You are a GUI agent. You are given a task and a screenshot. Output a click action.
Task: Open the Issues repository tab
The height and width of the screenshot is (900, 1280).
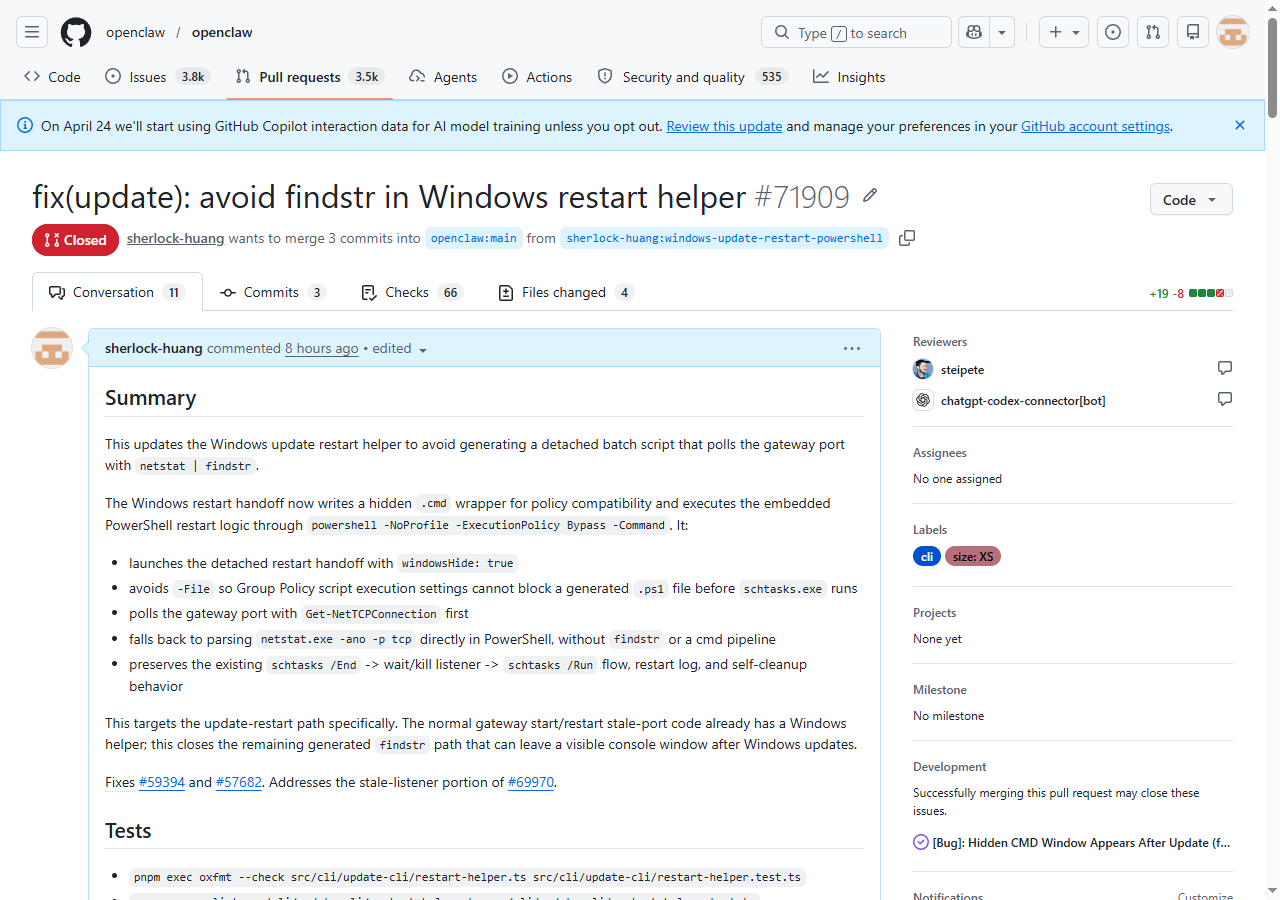coord(157,77)
